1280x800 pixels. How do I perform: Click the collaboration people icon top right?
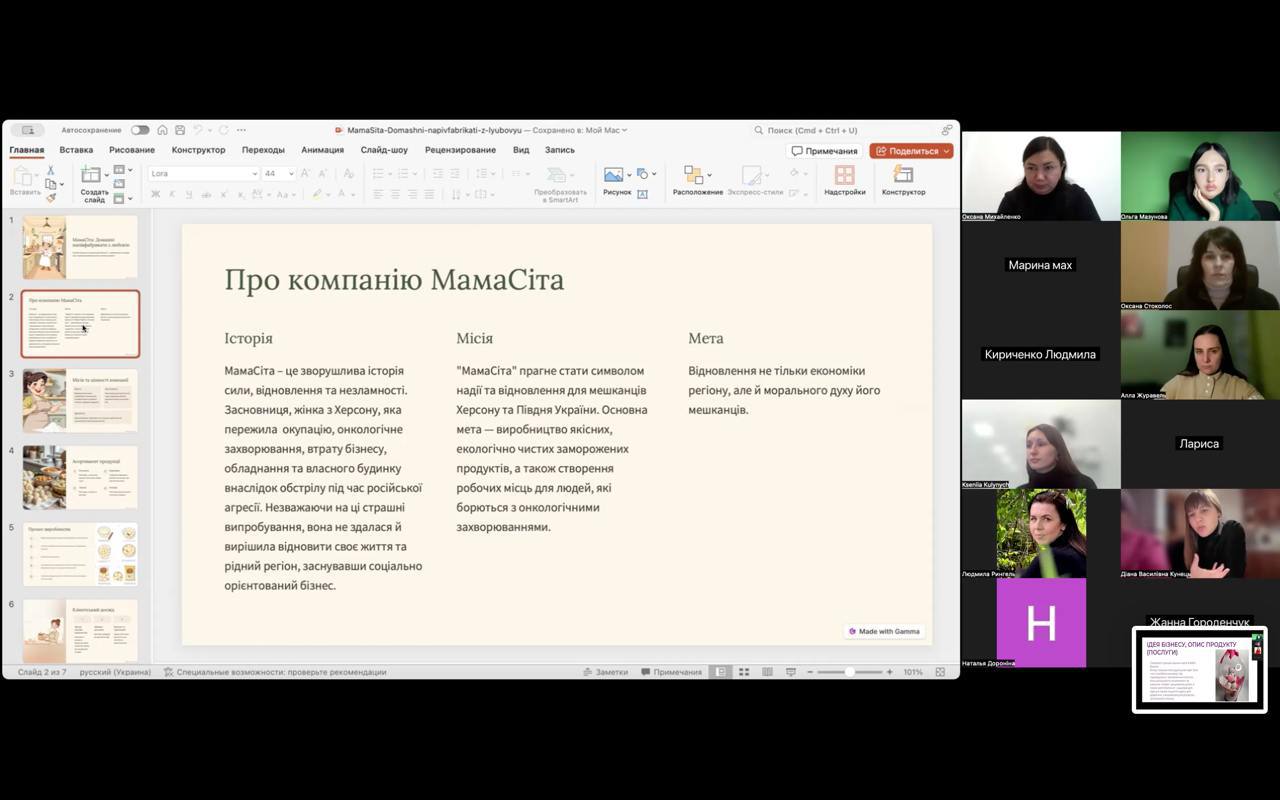(946, 130)
